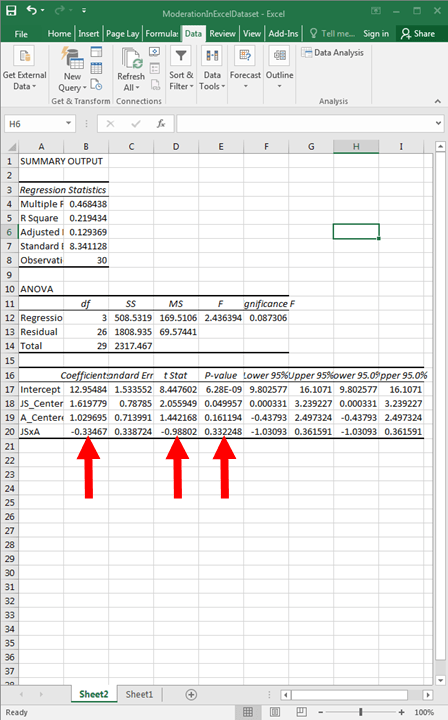
Task: Switch to Page Break Preview icon
Action: pyautogui.click(x=302, y=712)
